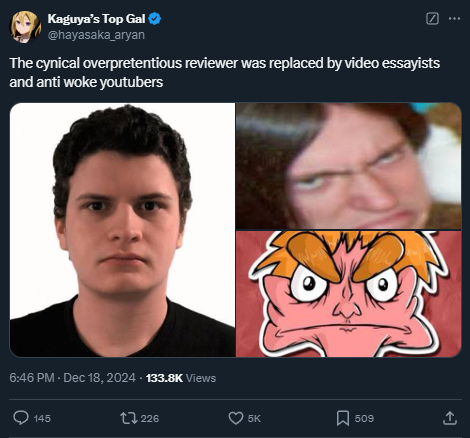Screen dimensions: 470x438
Task: Share the tweet using upload arrow icon
Action: (450, 418)
